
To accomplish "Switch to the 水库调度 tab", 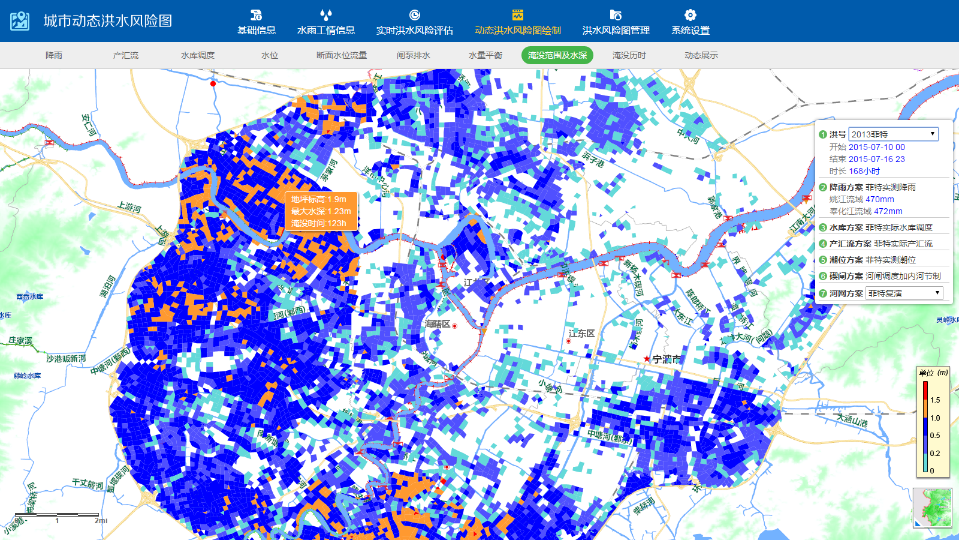I will pyautogui.click(x=197, y=55).
